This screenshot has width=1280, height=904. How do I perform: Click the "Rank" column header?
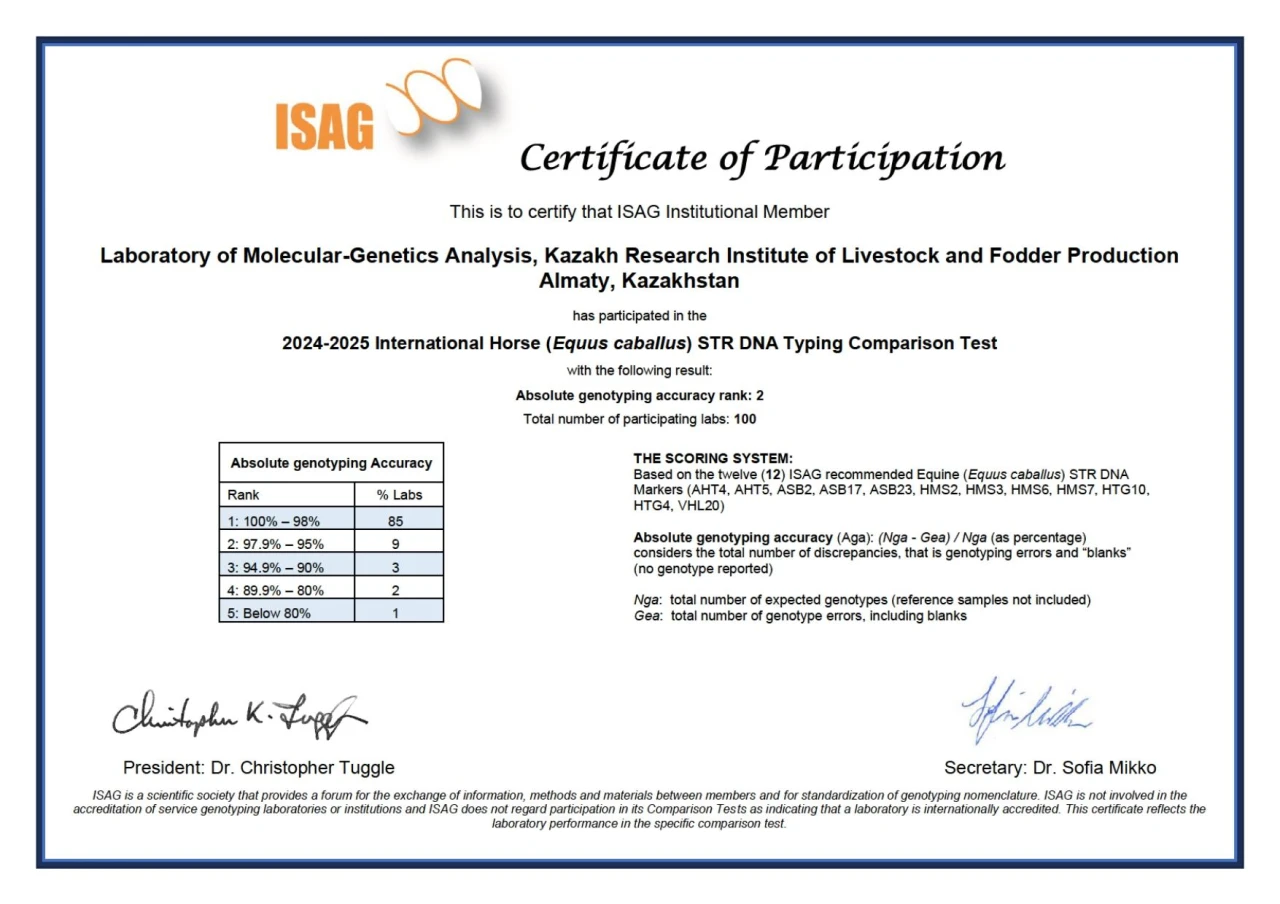pos(287,495)
